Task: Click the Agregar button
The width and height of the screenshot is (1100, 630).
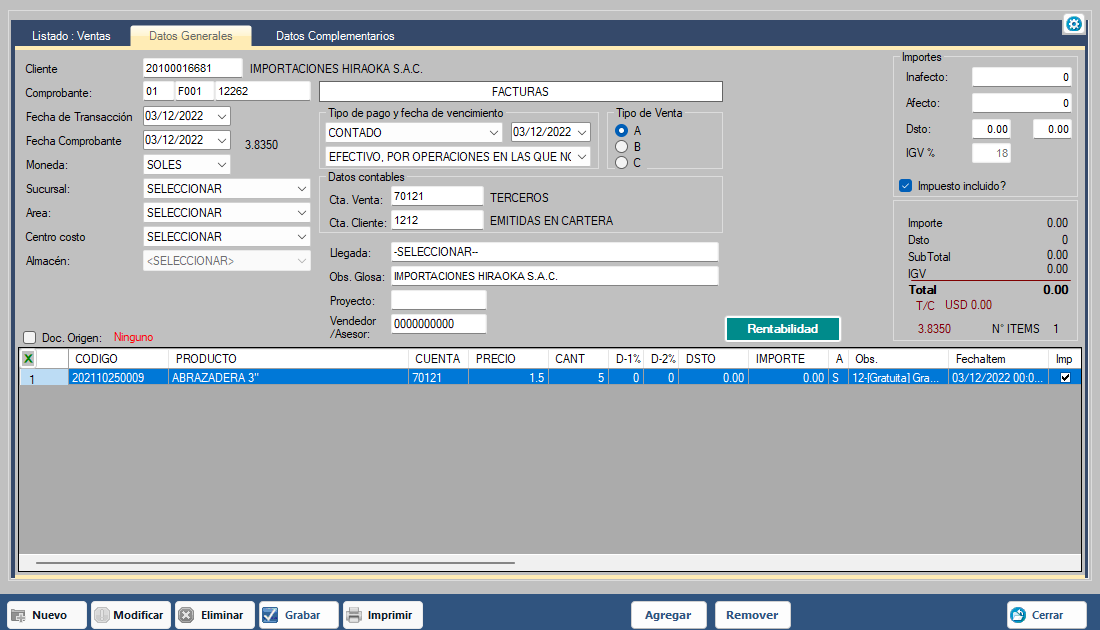Action: click(668, 615)
